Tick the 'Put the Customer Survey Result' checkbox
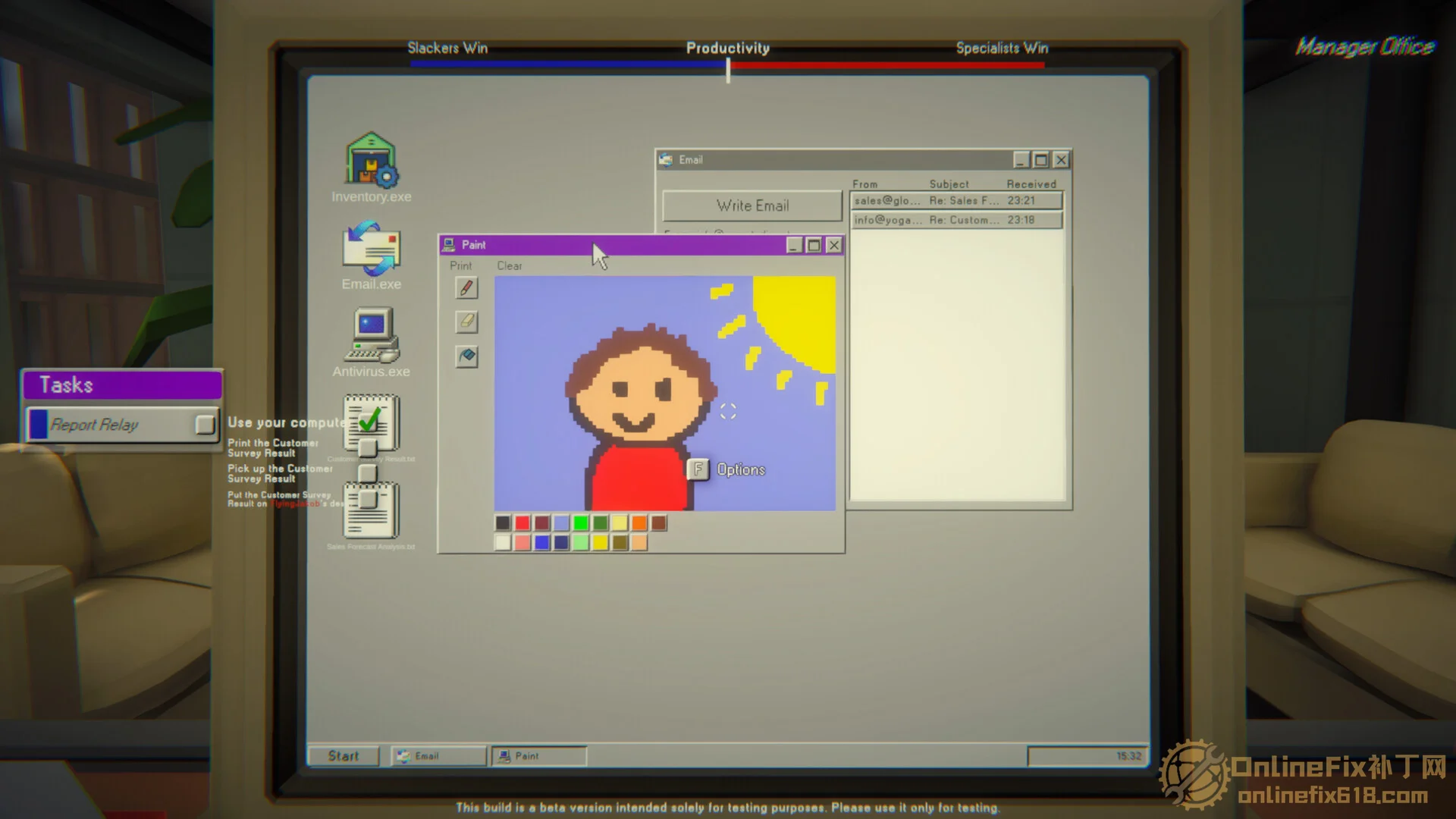The height and width of the screenshot is (819, 1456). [x=368, y=500]
